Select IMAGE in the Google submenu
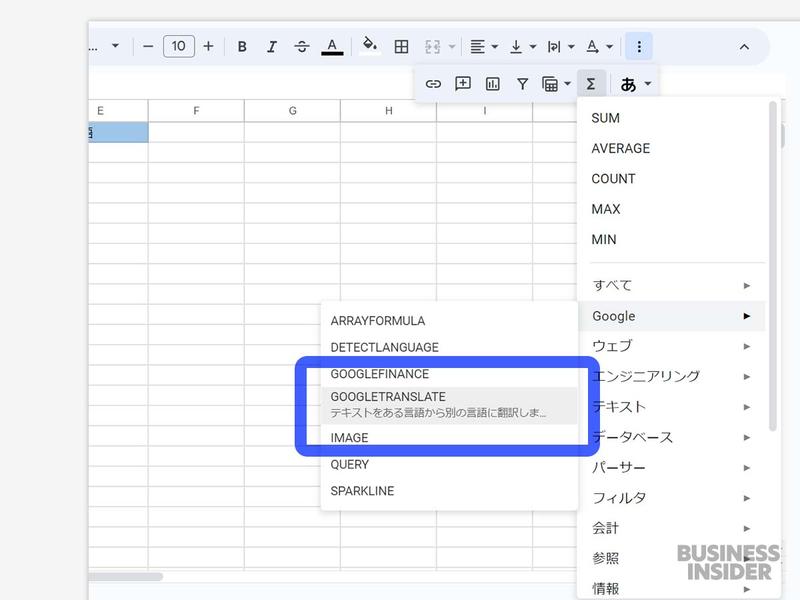This screenshot has height=600, width=800. 449,438
